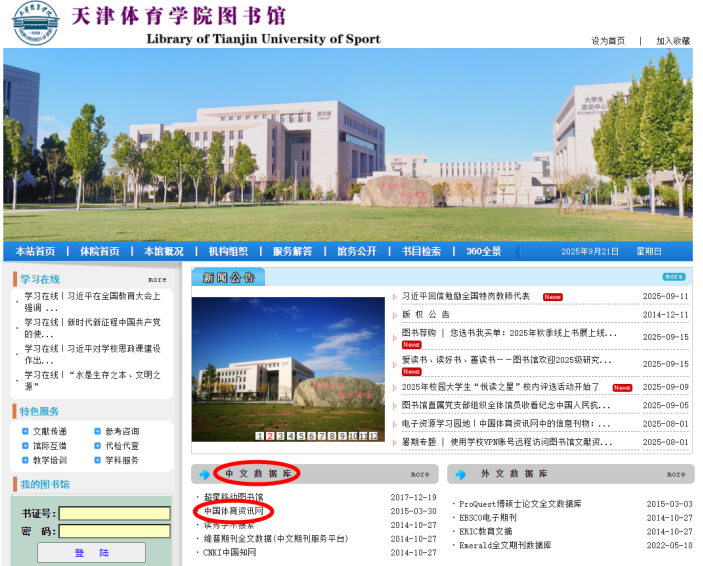Viewport: 703px width, 566px height.
Task: Open the 中国体育资讯网 database link
Action: pyautogui.click(x=233, y=511)
